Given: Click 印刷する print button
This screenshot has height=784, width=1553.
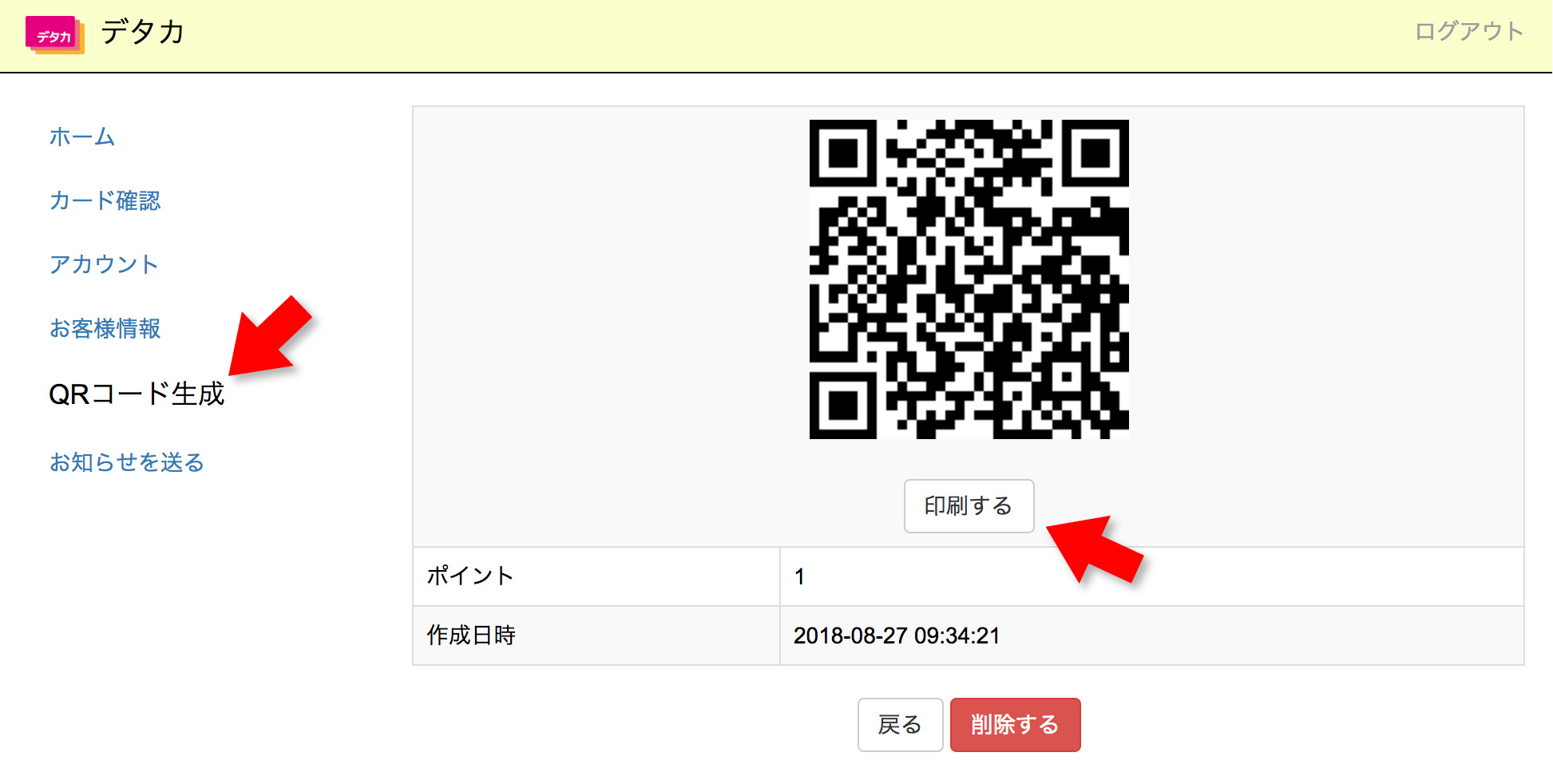Looking at the screenshot, I should click(969, 506).
